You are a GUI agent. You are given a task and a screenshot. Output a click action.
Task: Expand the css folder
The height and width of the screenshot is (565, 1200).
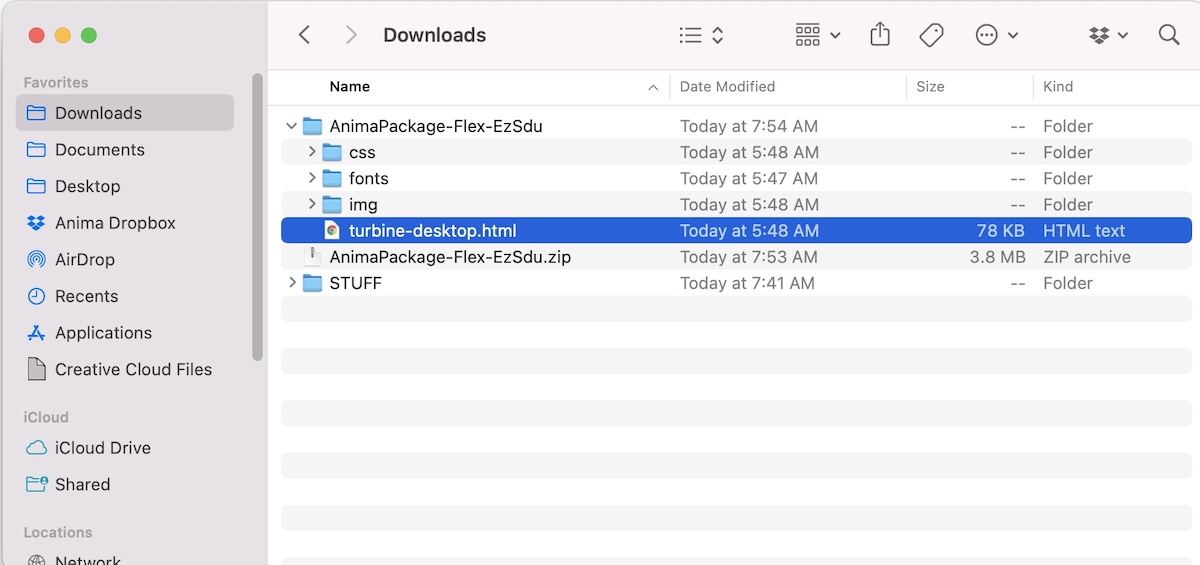click(x=312, y=153)
